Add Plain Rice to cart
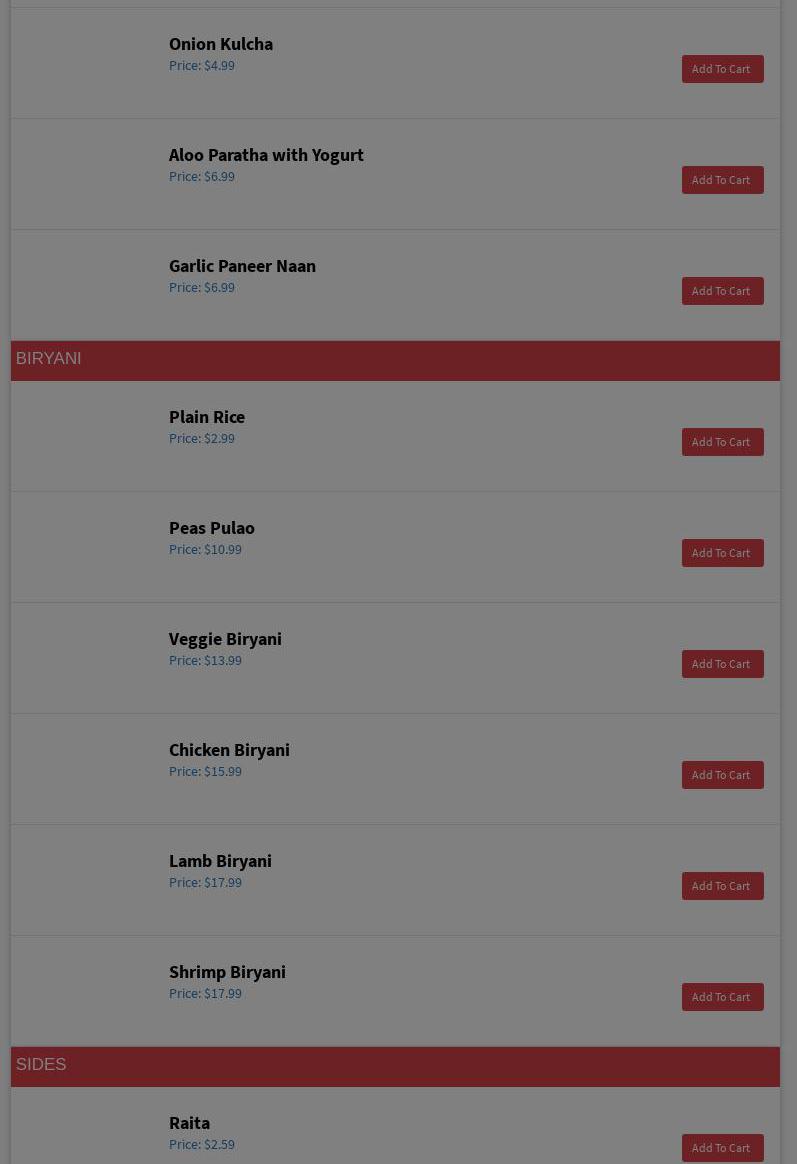The height and width of the screenshot is (1164, 797). coord(722,442)
